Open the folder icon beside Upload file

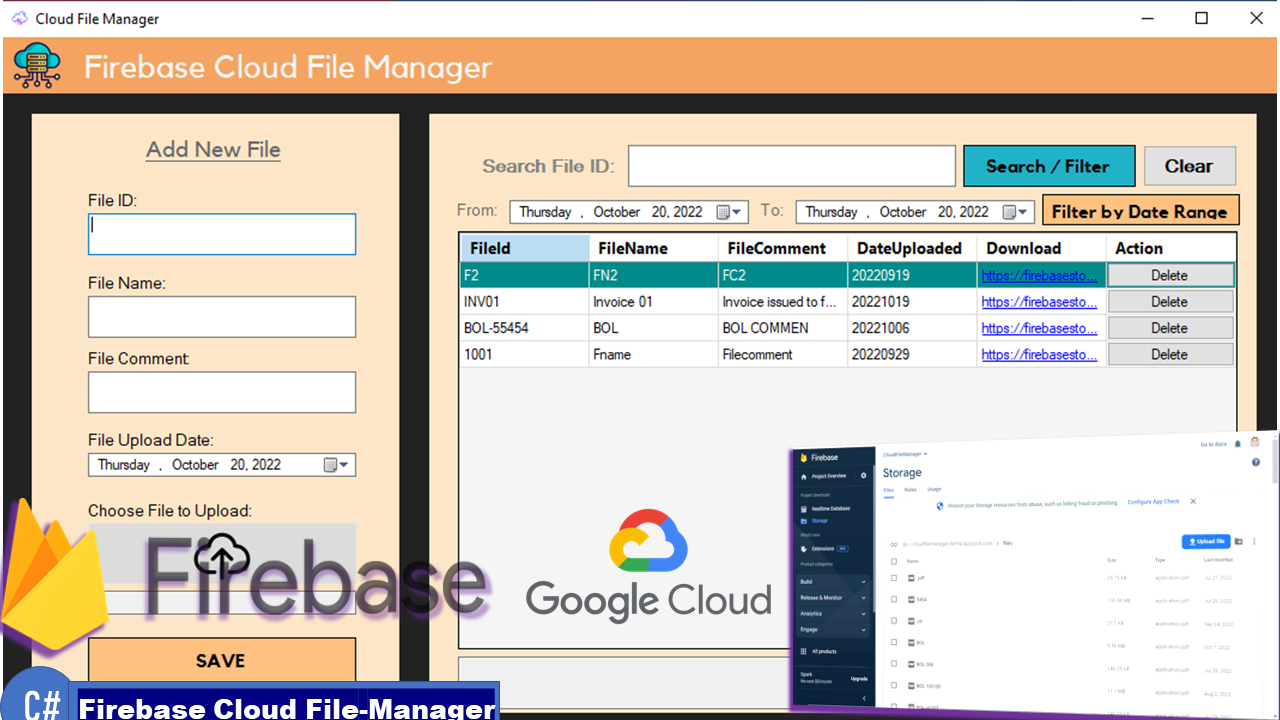(1239, 542)
